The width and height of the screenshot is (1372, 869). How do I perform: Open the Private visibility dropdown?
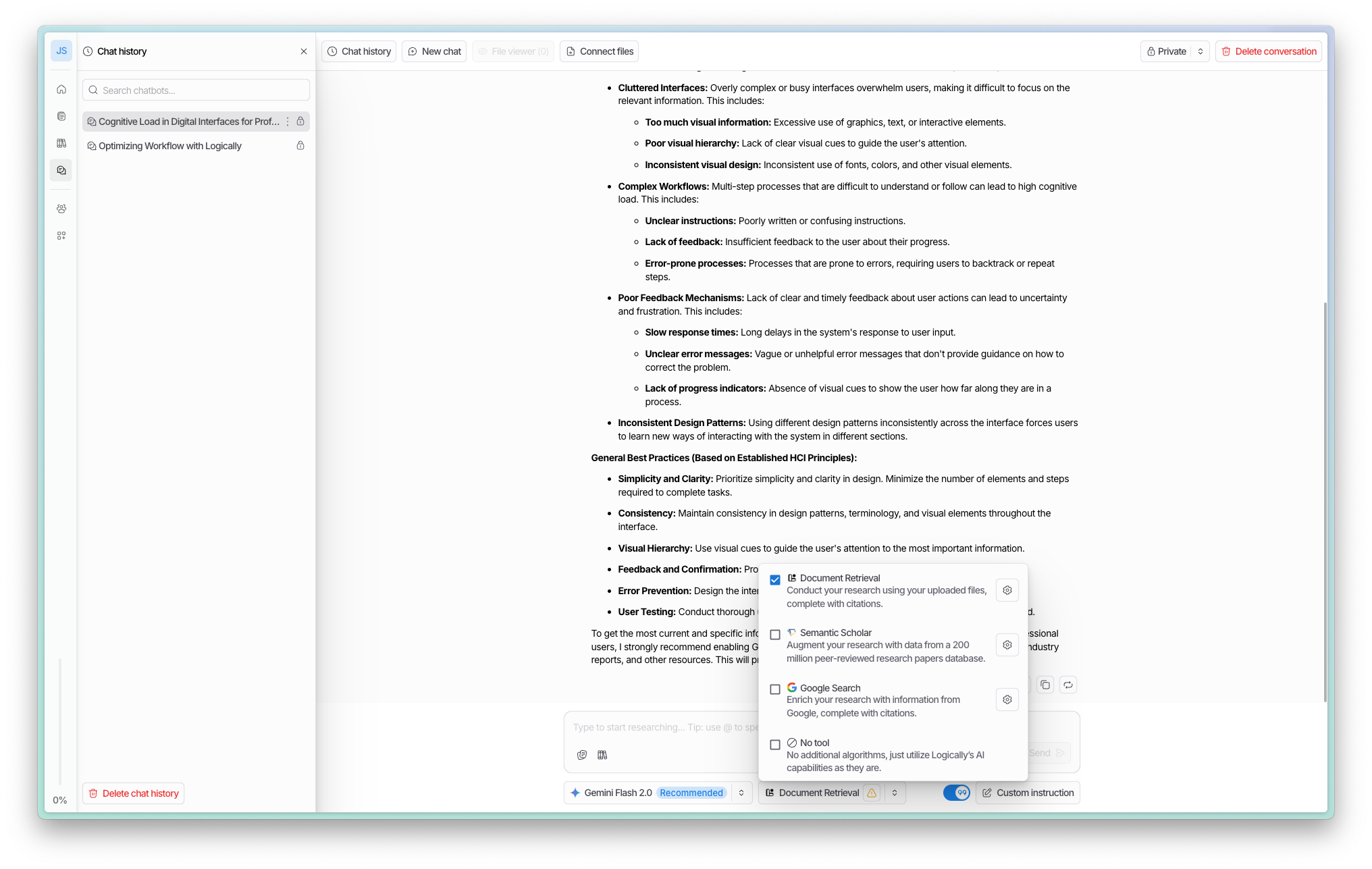[x=1200, y=51]
